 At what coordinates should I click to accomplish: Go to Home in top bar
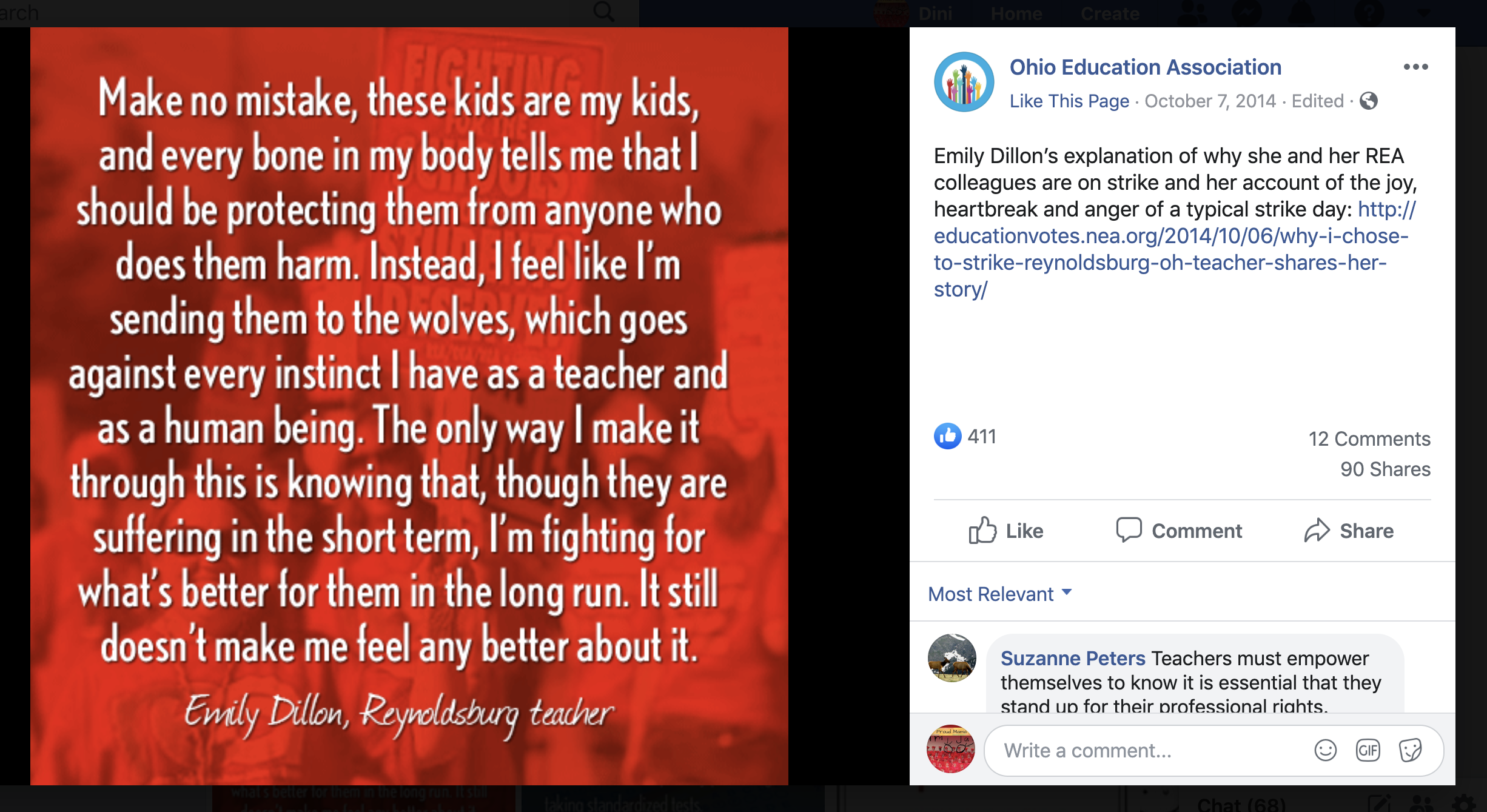pyautogui.click(x=1016, y=13)
